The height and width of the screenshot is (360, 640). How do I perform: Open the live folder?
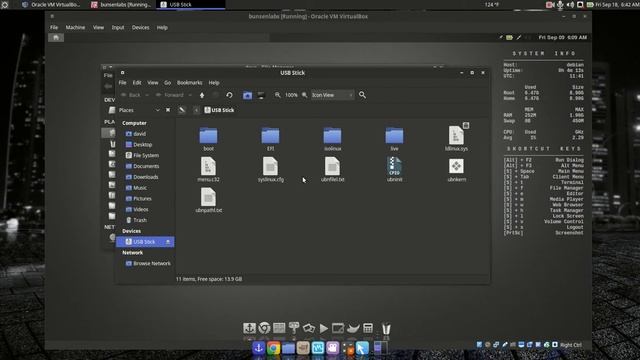pos(394,139)
